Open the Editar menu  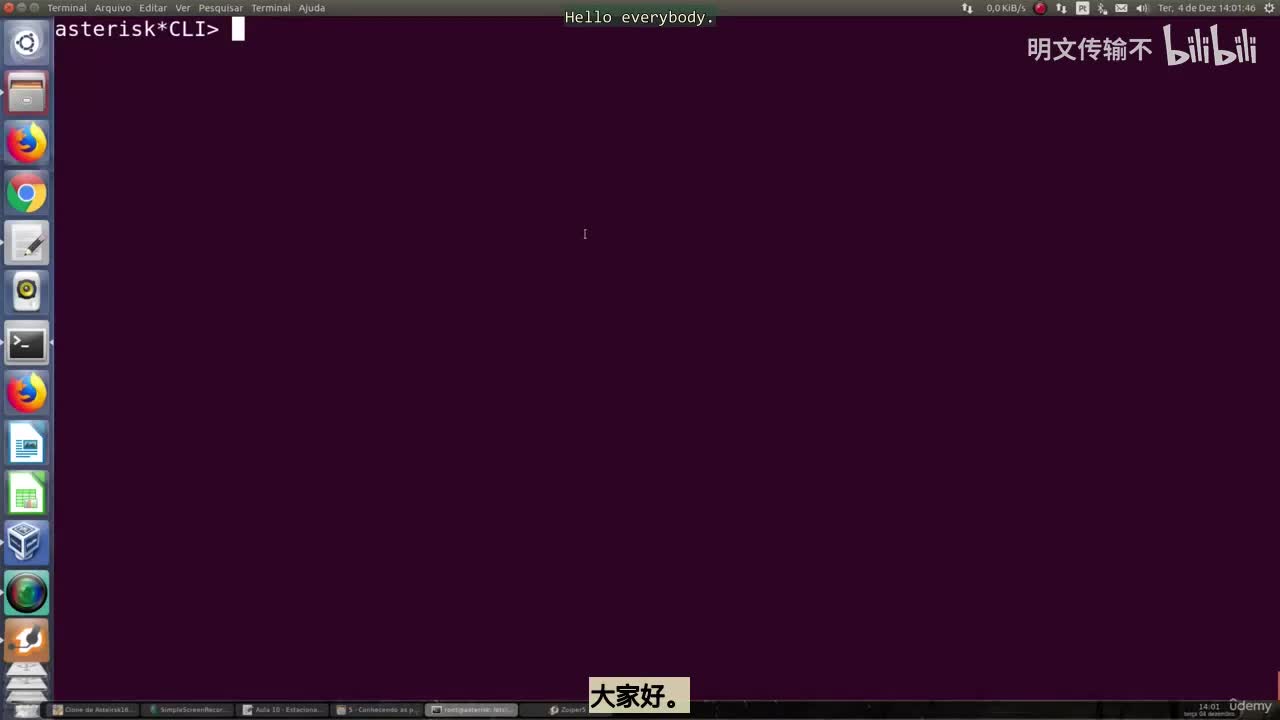tap(153, 8)
